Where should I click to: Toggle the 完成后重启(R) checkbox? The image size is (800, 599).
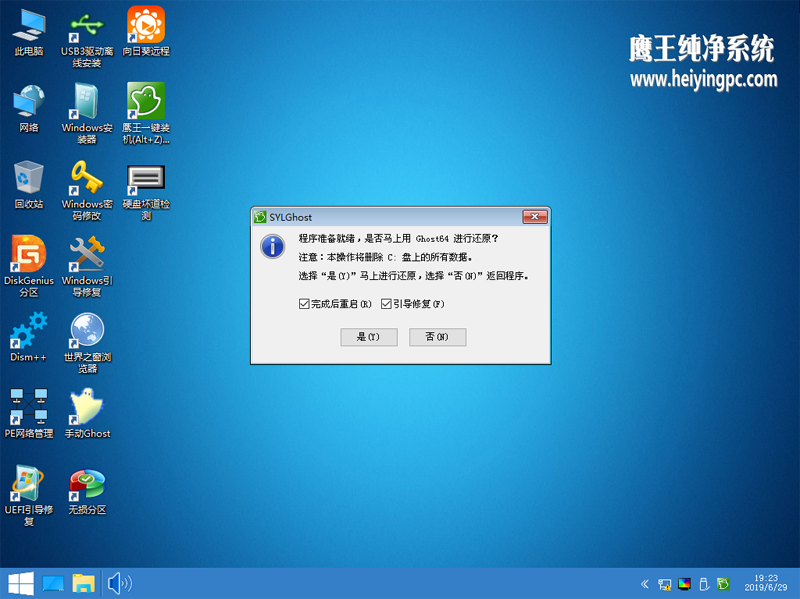click(304, 304)
